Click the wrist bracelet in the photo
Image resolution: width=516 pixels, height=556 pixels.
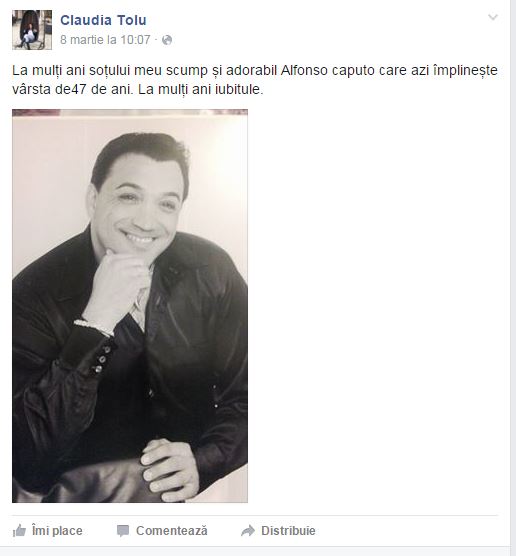[93, 327]
